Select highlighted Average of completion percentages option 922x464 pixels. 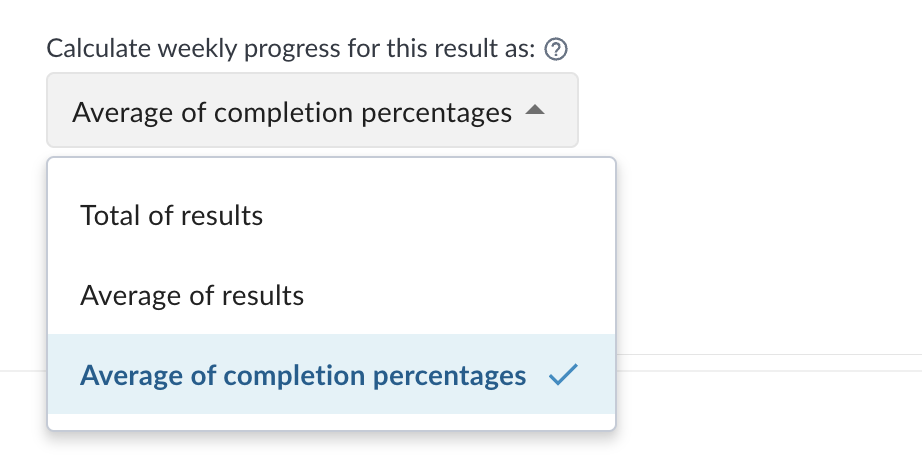point(332,374)
